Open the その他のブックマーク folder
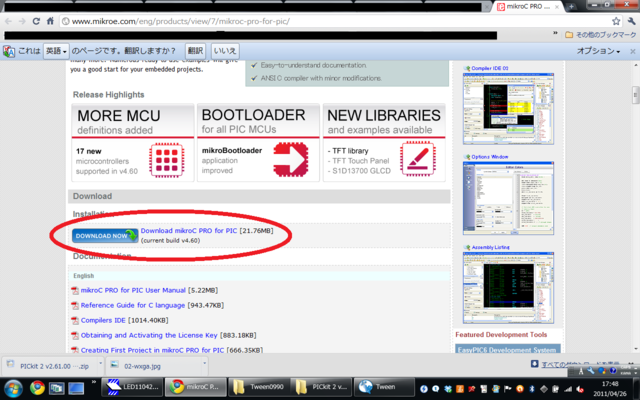The width and height of the screenshot is (640, 400). click(x=600, y=35)
